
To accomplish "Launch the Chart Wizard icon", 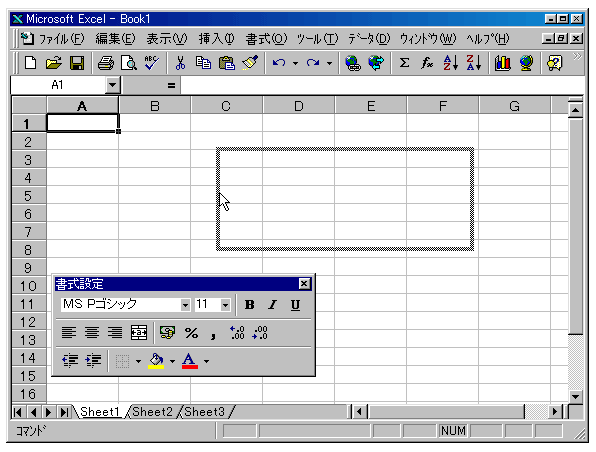I will 502,63.
